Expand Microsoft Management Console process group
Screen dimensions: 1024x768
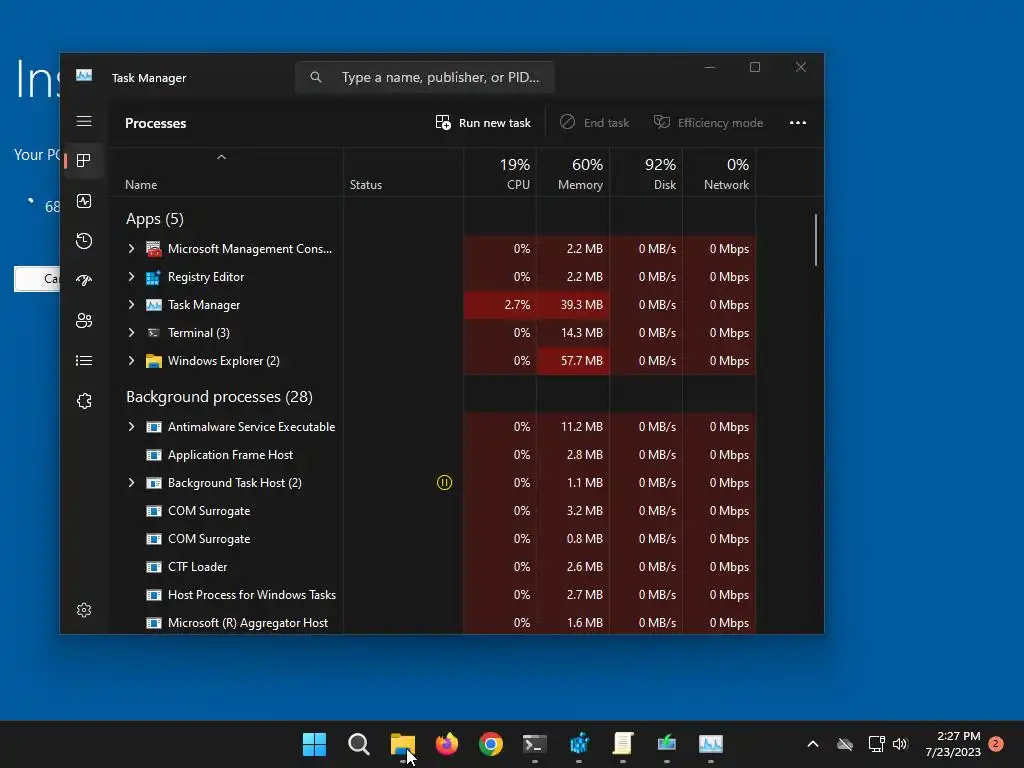(131, 249)
